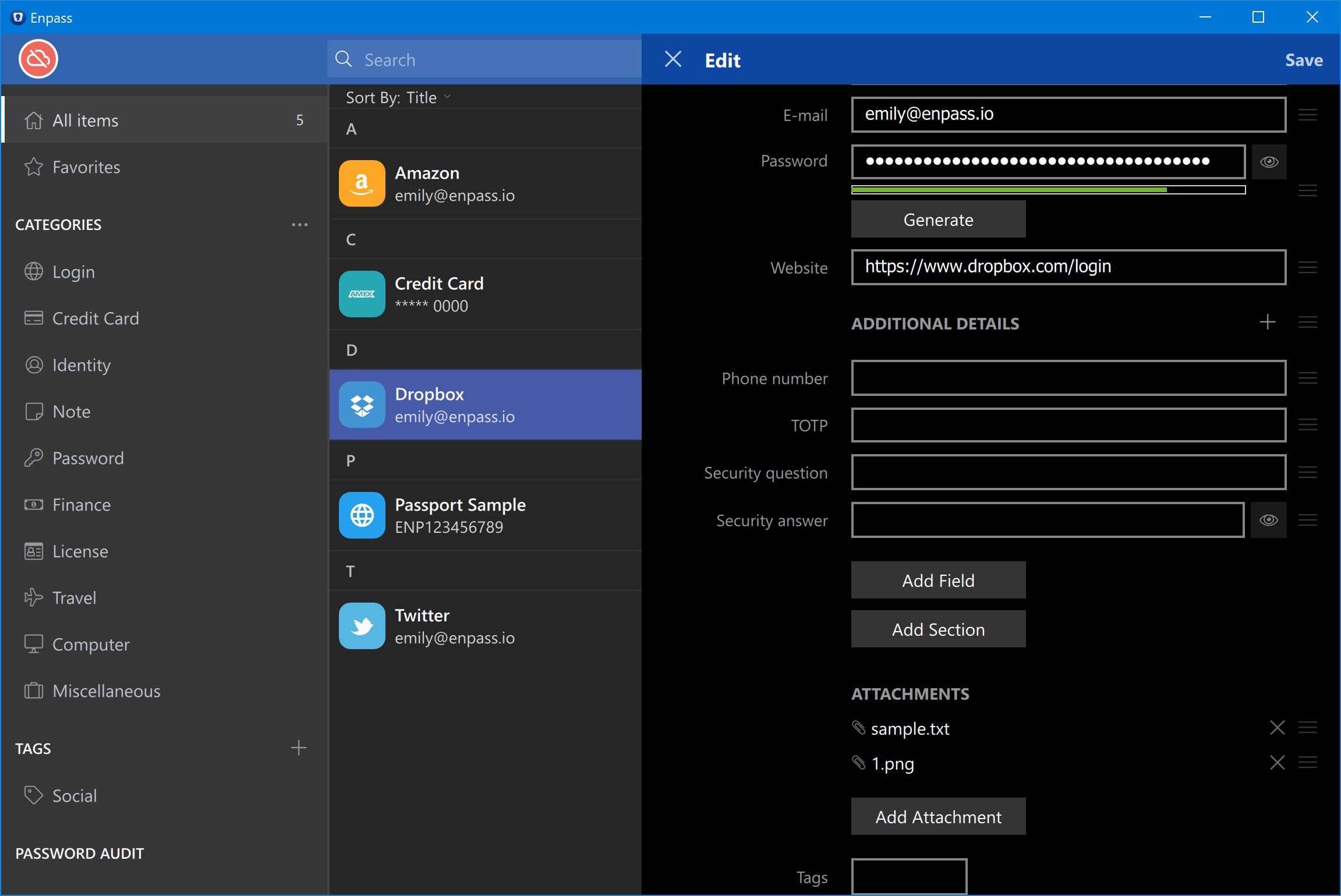Focus the Search input field
This screenshot has height=896, width=1341.
click(x=484, y=59)
